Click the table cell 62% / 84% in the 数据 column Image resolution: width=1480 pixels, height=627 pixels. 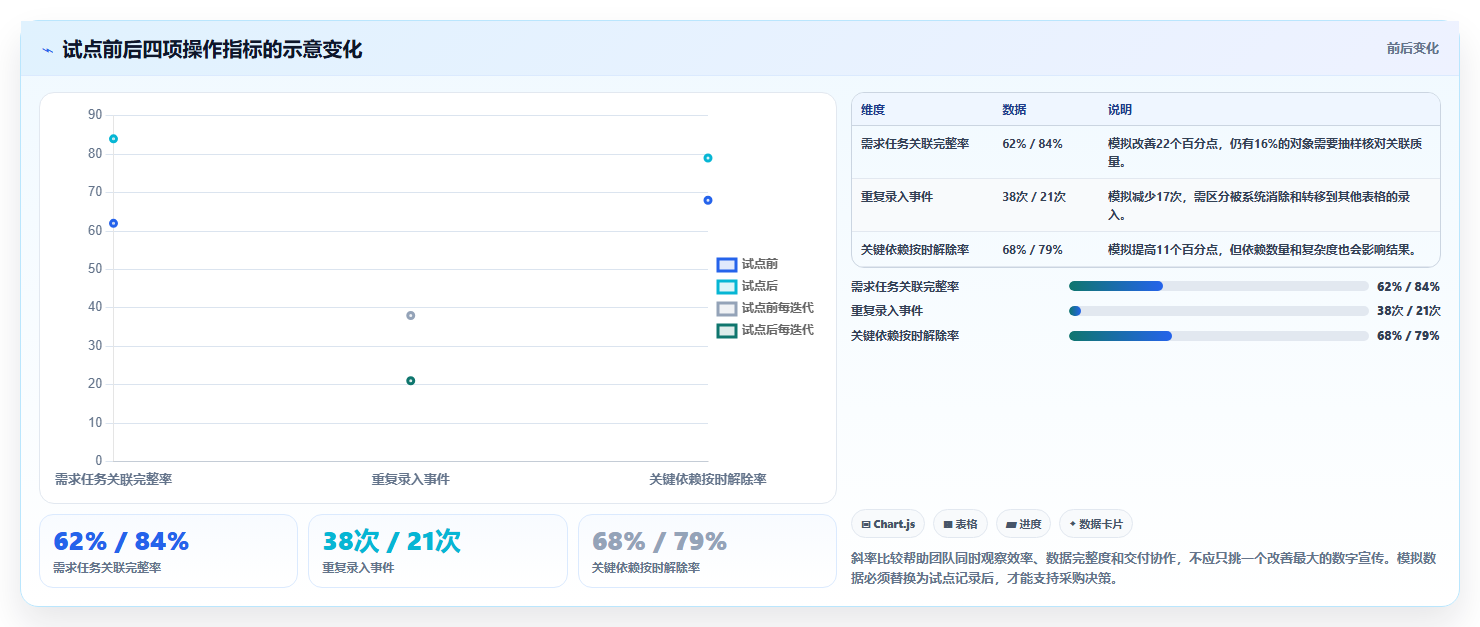(x=1032, y=144)
